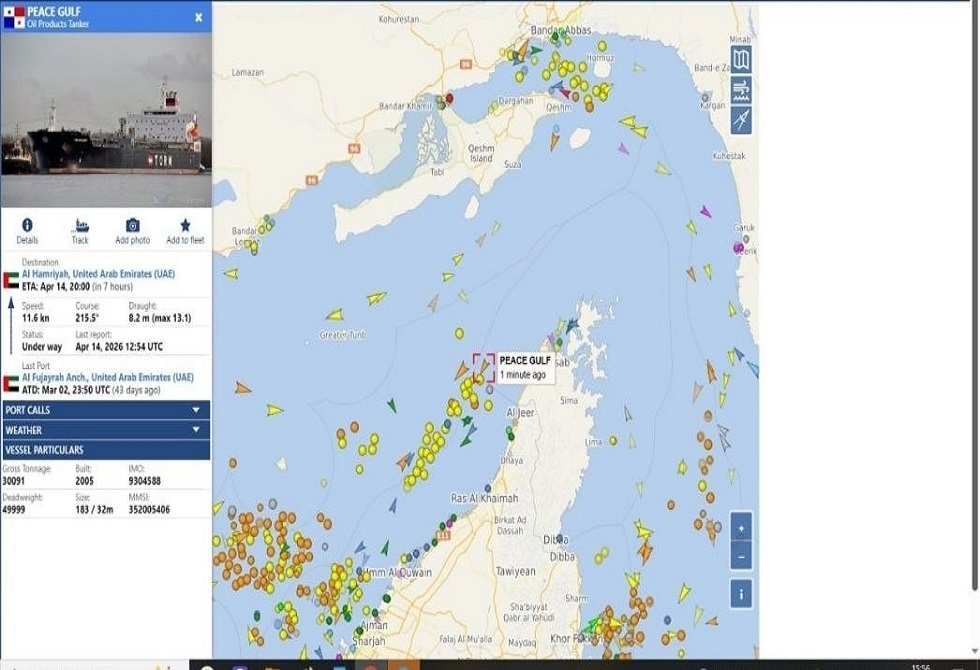Screen dimensions: 980x670
Task: Add PEACE GULF to fleet star
Action: [x=185, y=230]
